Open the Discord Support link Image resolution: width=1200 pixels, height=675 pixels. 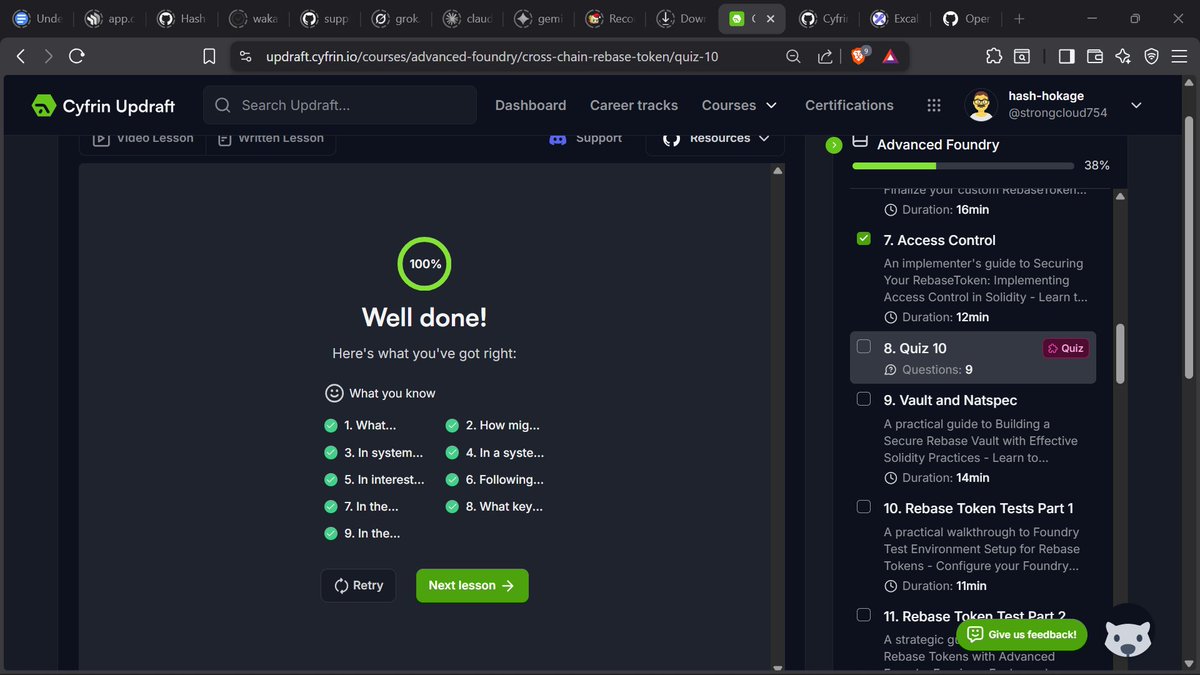[586, 138]
